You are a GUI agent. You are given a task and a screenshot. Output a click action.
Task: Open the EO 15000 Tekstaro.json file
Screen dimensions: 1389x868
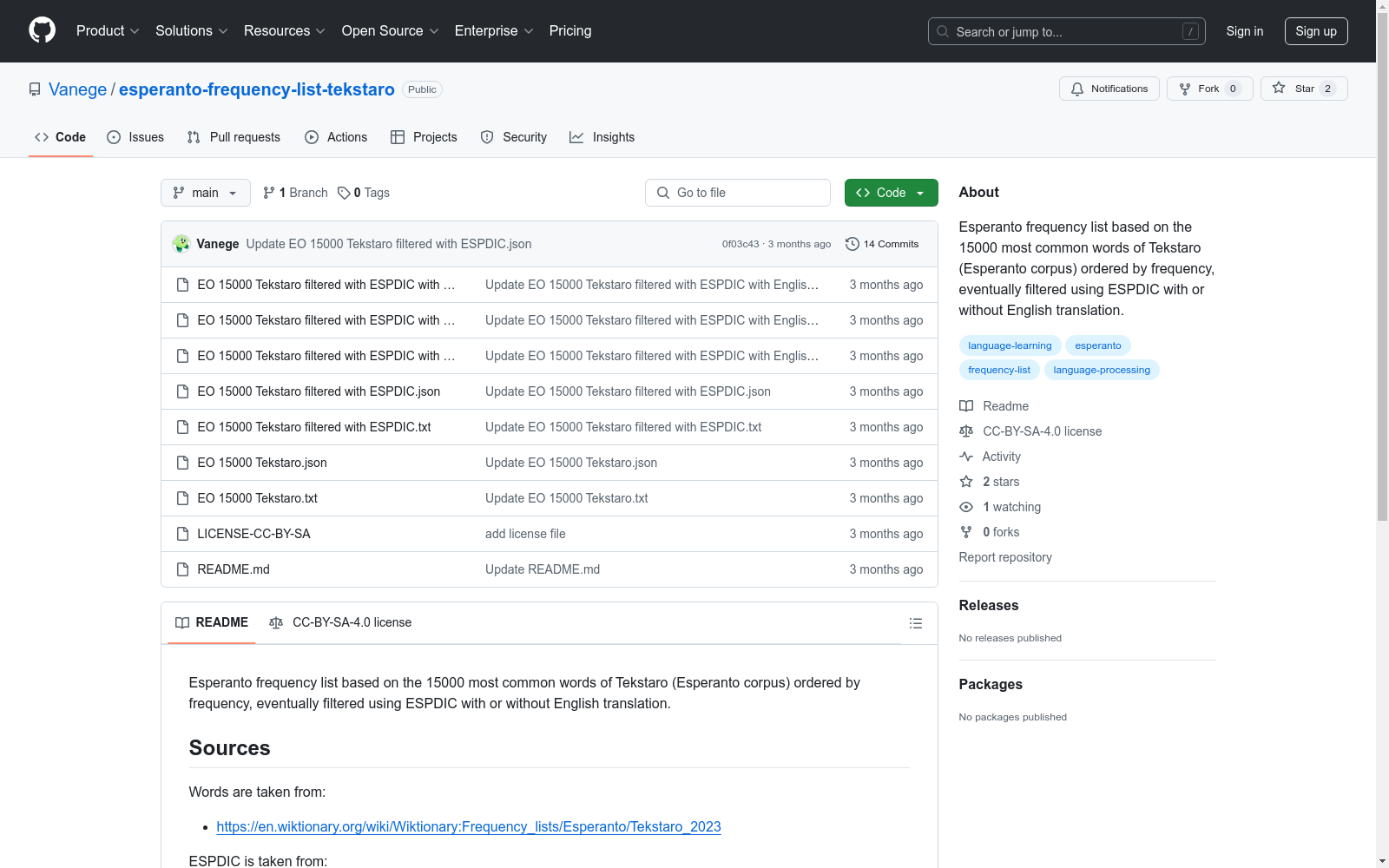point(262,463)
